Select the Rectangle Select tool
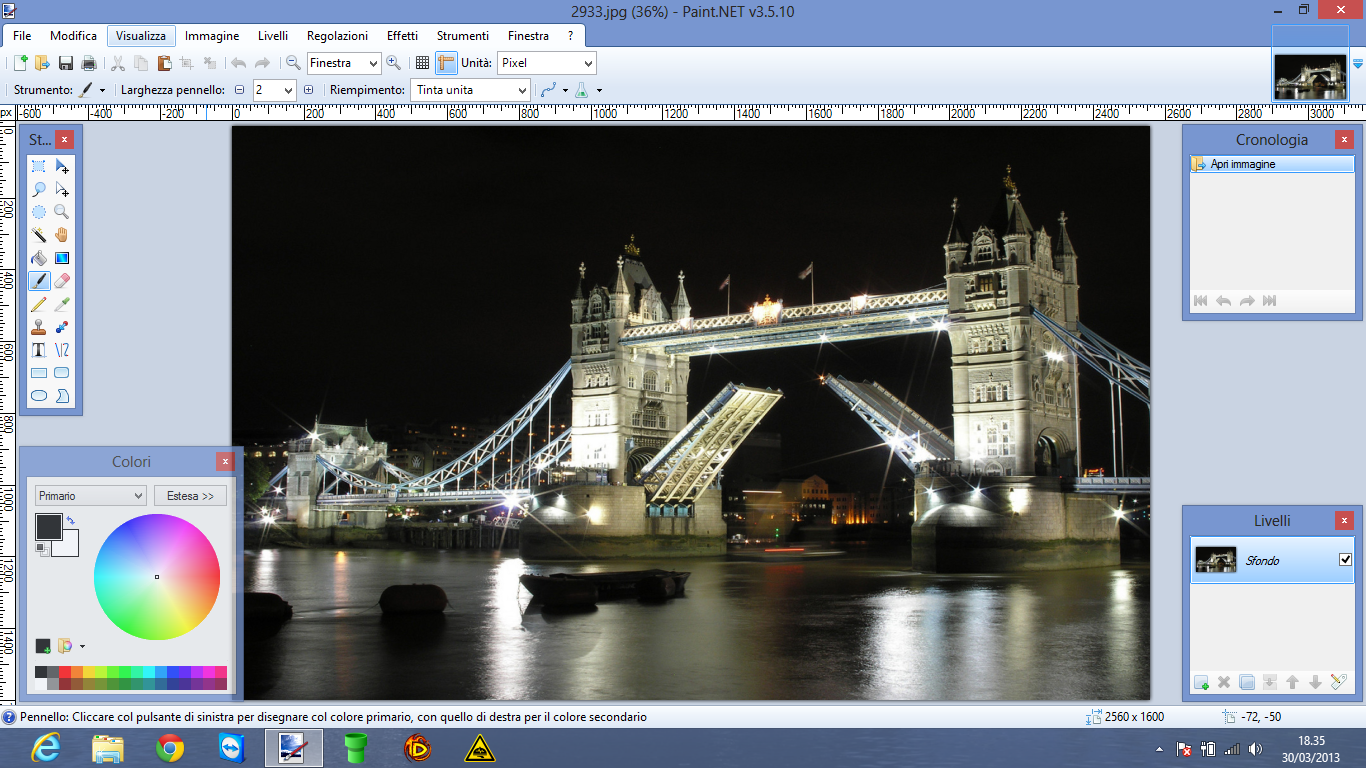Viewport: 1366px width, 768px height. point(39,167)
